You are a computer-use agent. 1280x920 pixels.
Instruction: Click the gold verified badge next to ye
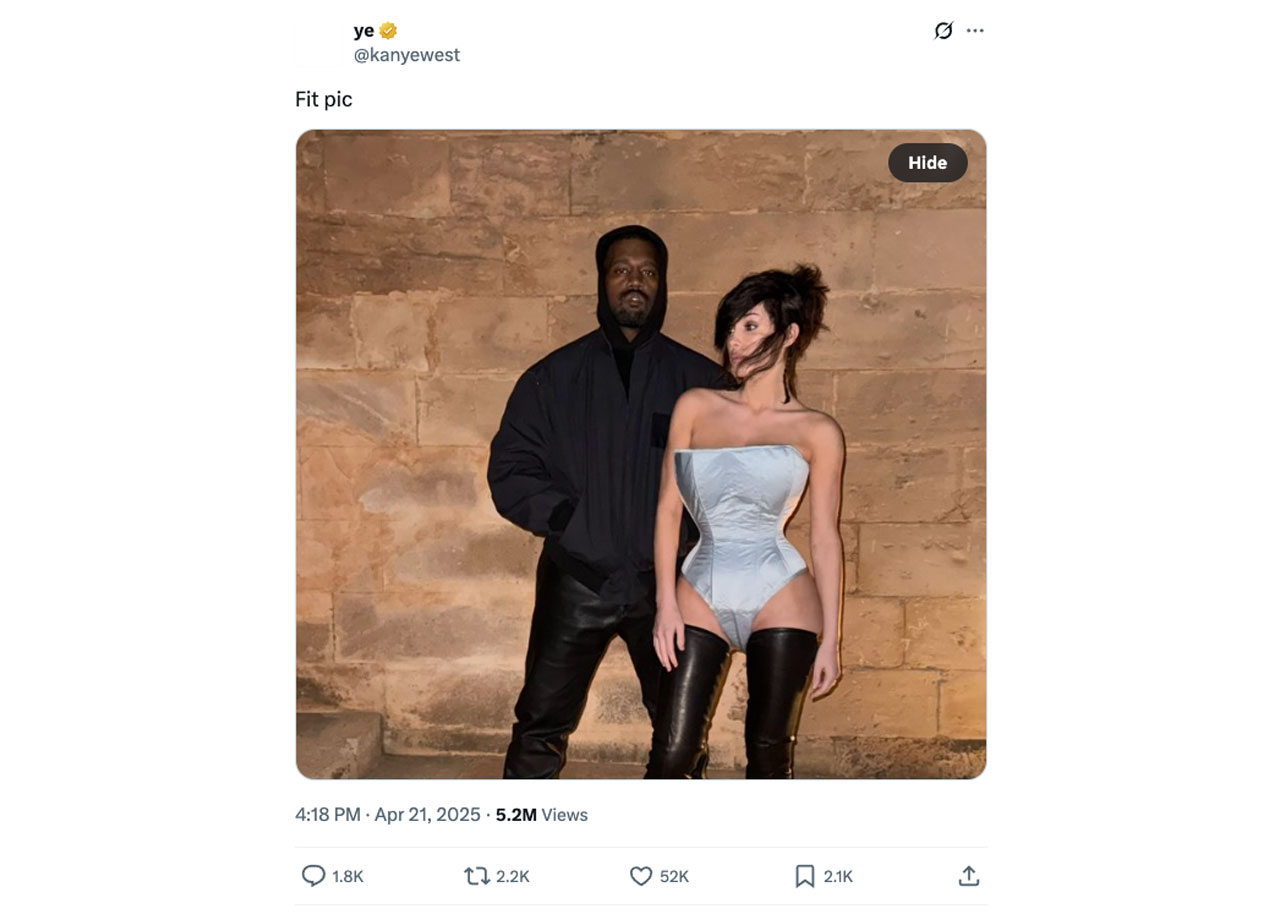(388, 31)
